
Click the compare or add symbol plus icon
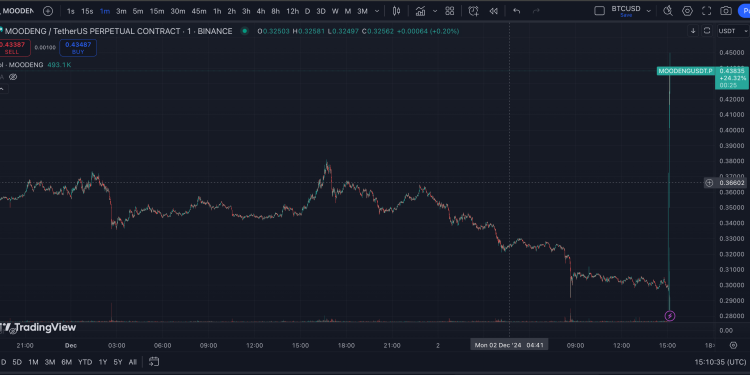click(48, 11)
